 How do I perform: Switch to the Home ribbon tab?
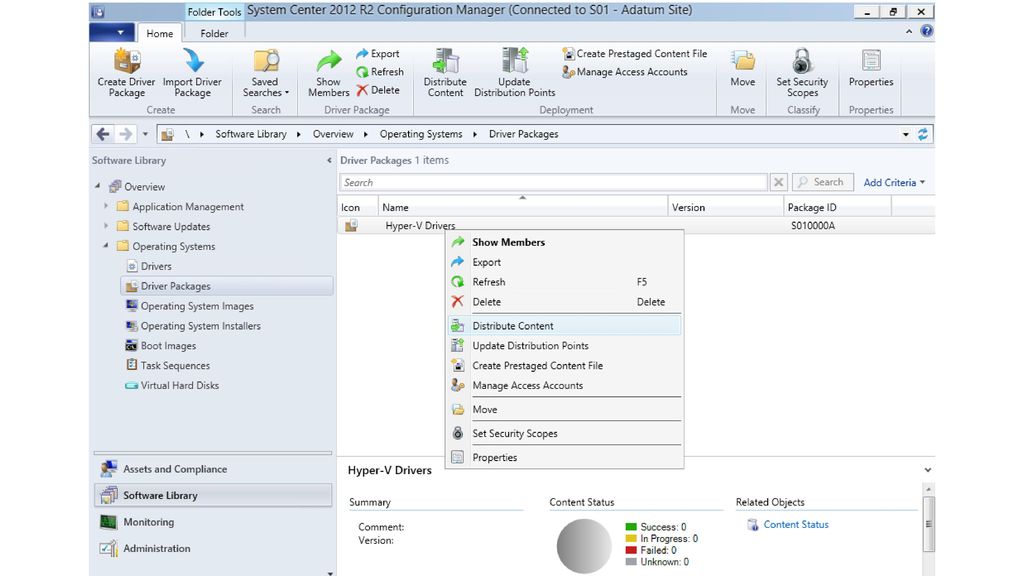click(159, 33)
